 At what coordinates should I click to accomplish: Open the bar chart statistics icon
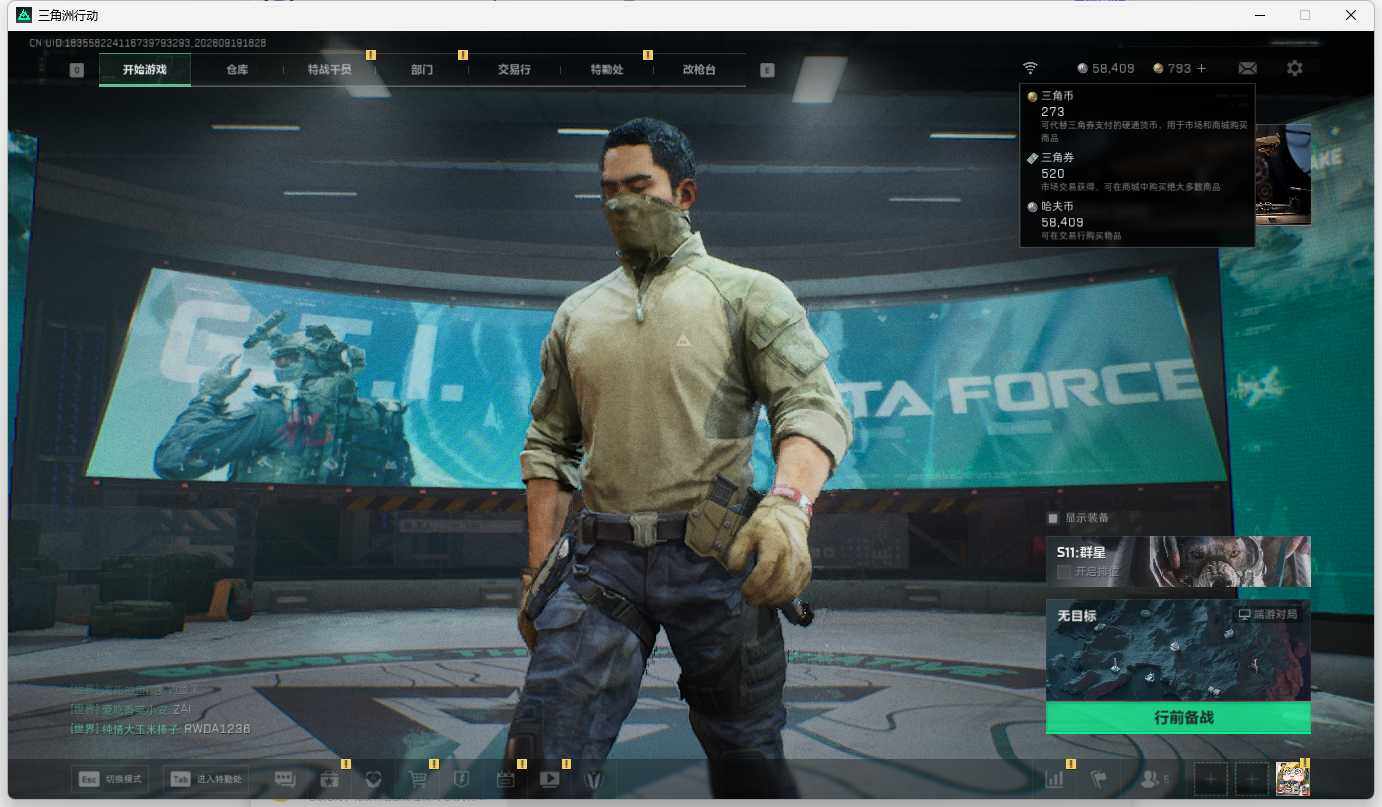pyautogui.click(x=1054, y=779)
